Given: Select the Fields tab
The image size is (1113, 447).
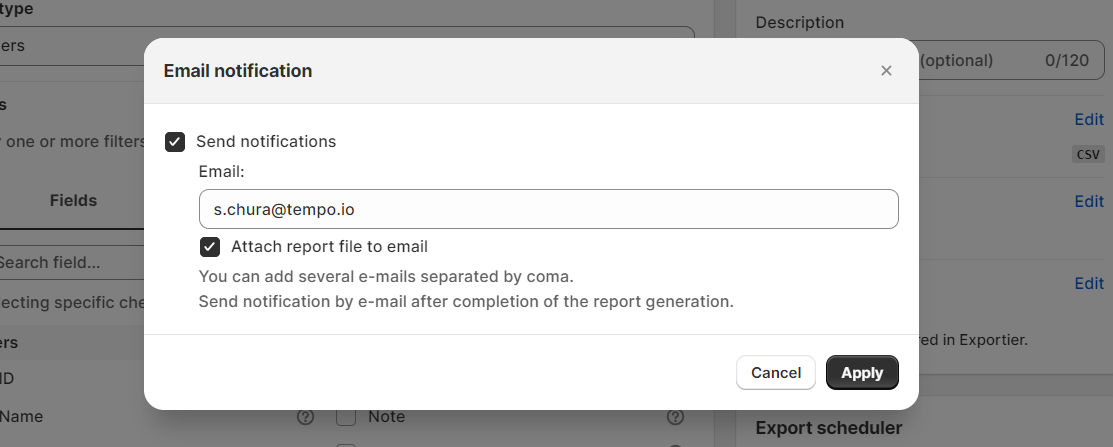Looking at the screenshot, I should coord(73,201).
